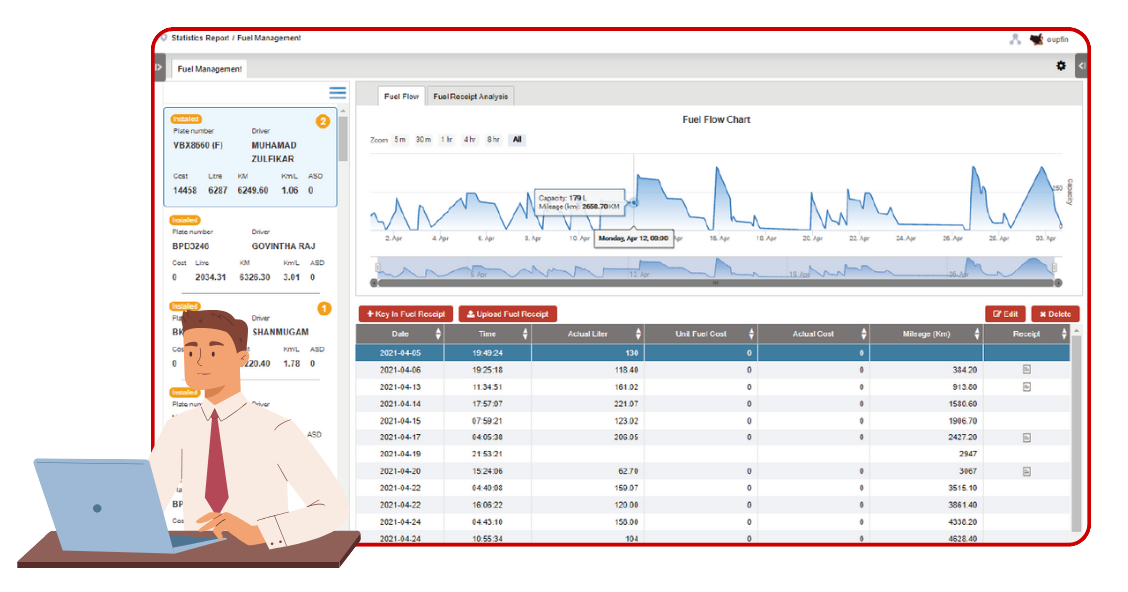Viewport: 1128px width, 592px height.
Task: Click the chart navigator horizontal scrollbar
Action: point(716,283)
